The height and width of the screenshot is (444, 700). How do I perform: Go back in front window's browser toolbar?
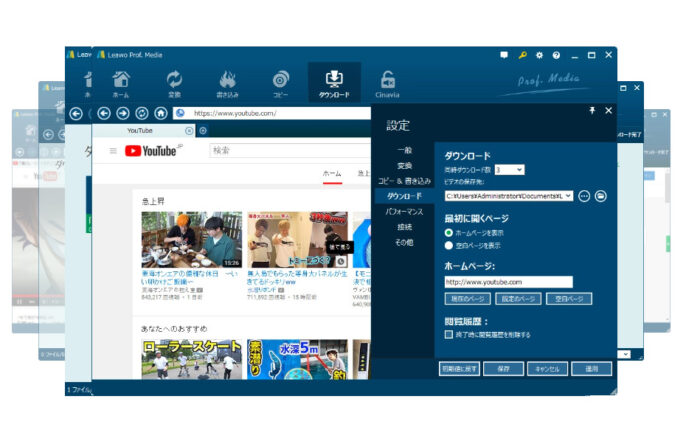tap(104, 113)
